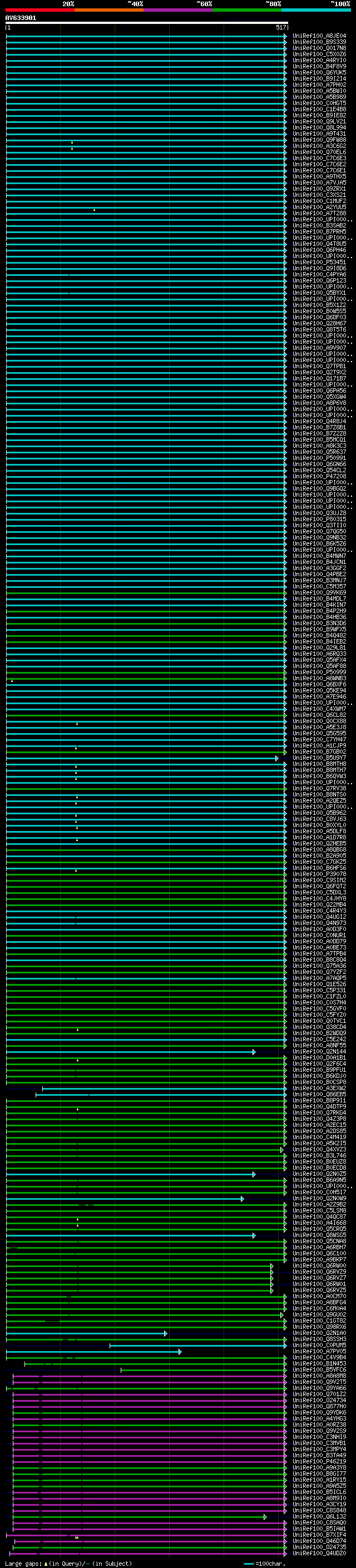Click the yellow triangle in Large gaps legend
Viewport: 356px width, 1568px height.
46,1563
